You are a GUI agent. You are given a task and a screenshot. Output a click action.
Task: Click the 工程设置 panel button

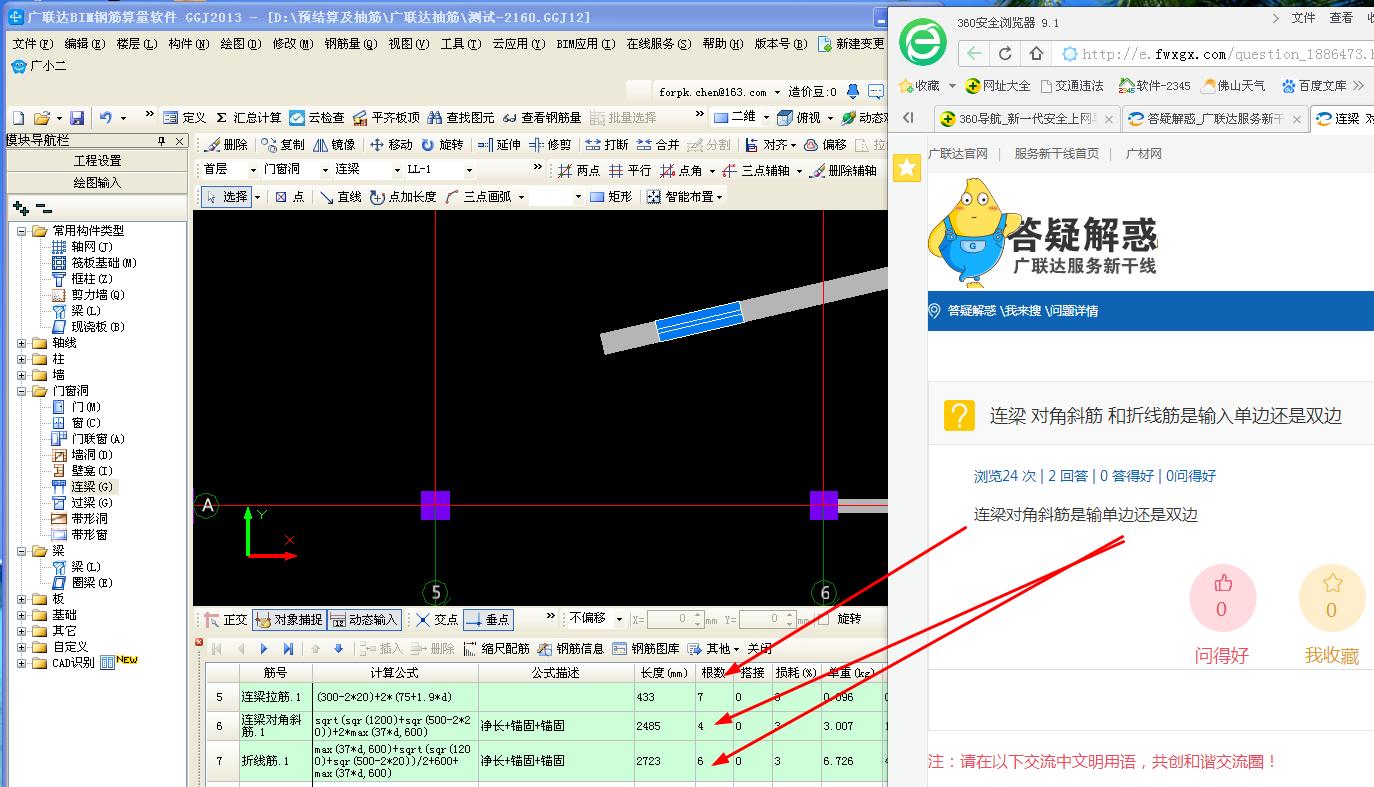[97, 161]
